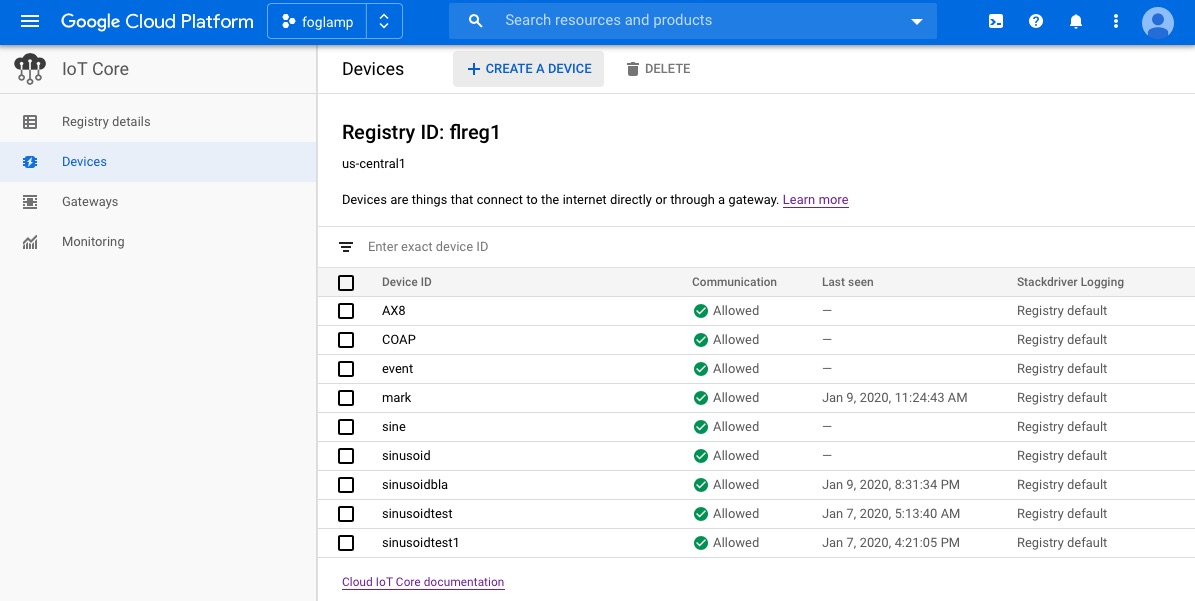Follow the Learn more link

(815, 200)
